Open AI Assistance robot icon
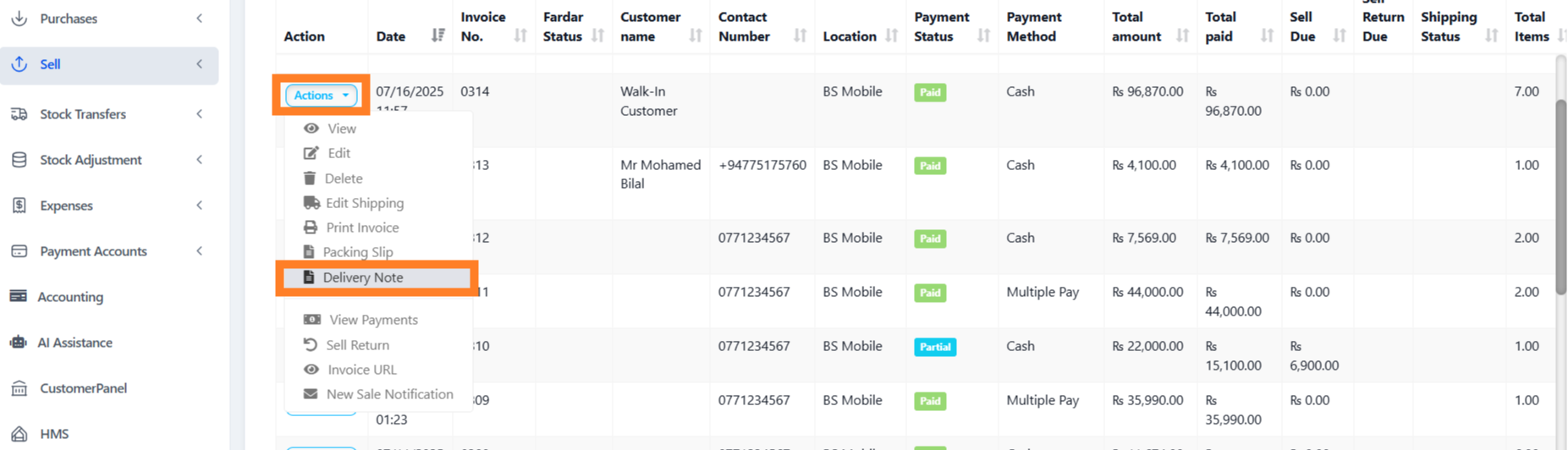This screenshot has width=1568, height=450. 19,343
